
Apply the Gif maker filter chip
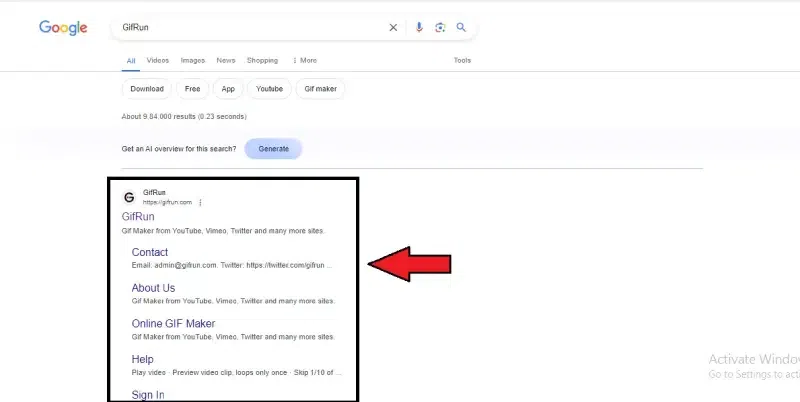tap(320, 89)
